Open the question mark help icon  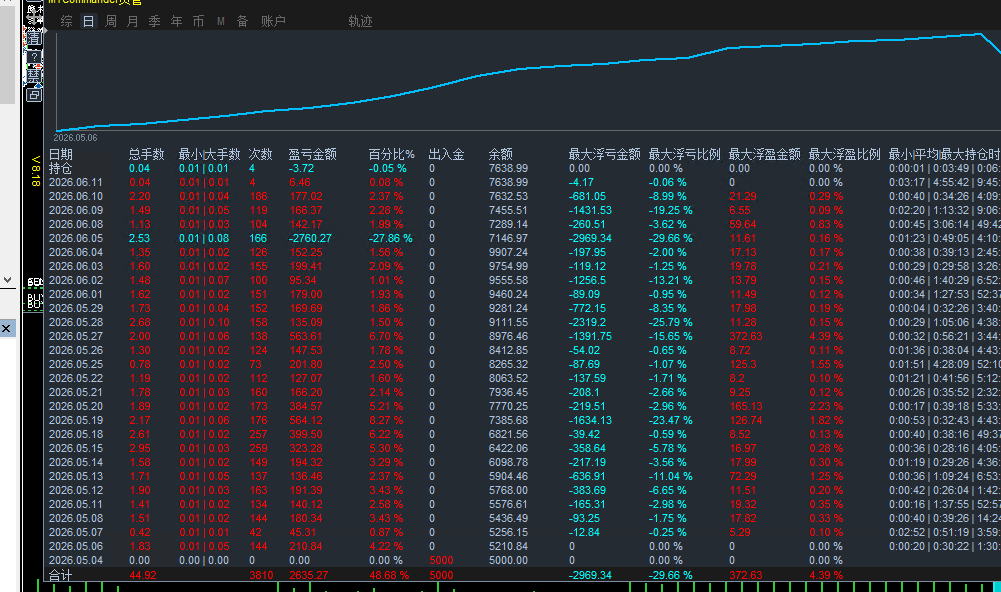click(x=34, y=56)
